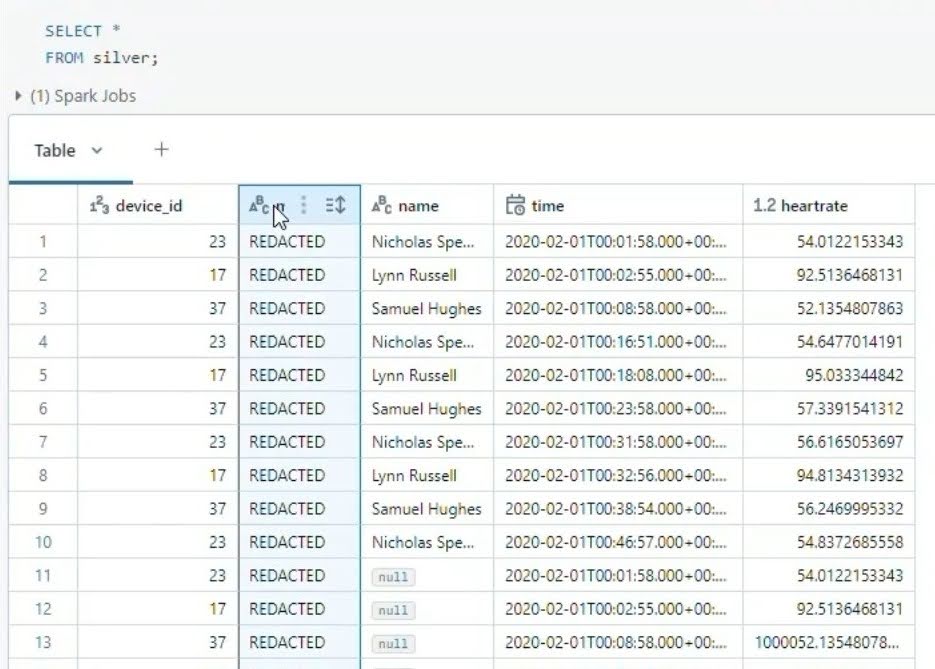
Task: Click the time cell 2020-02-01T00:23:58.000
Action: coord(616,408)
